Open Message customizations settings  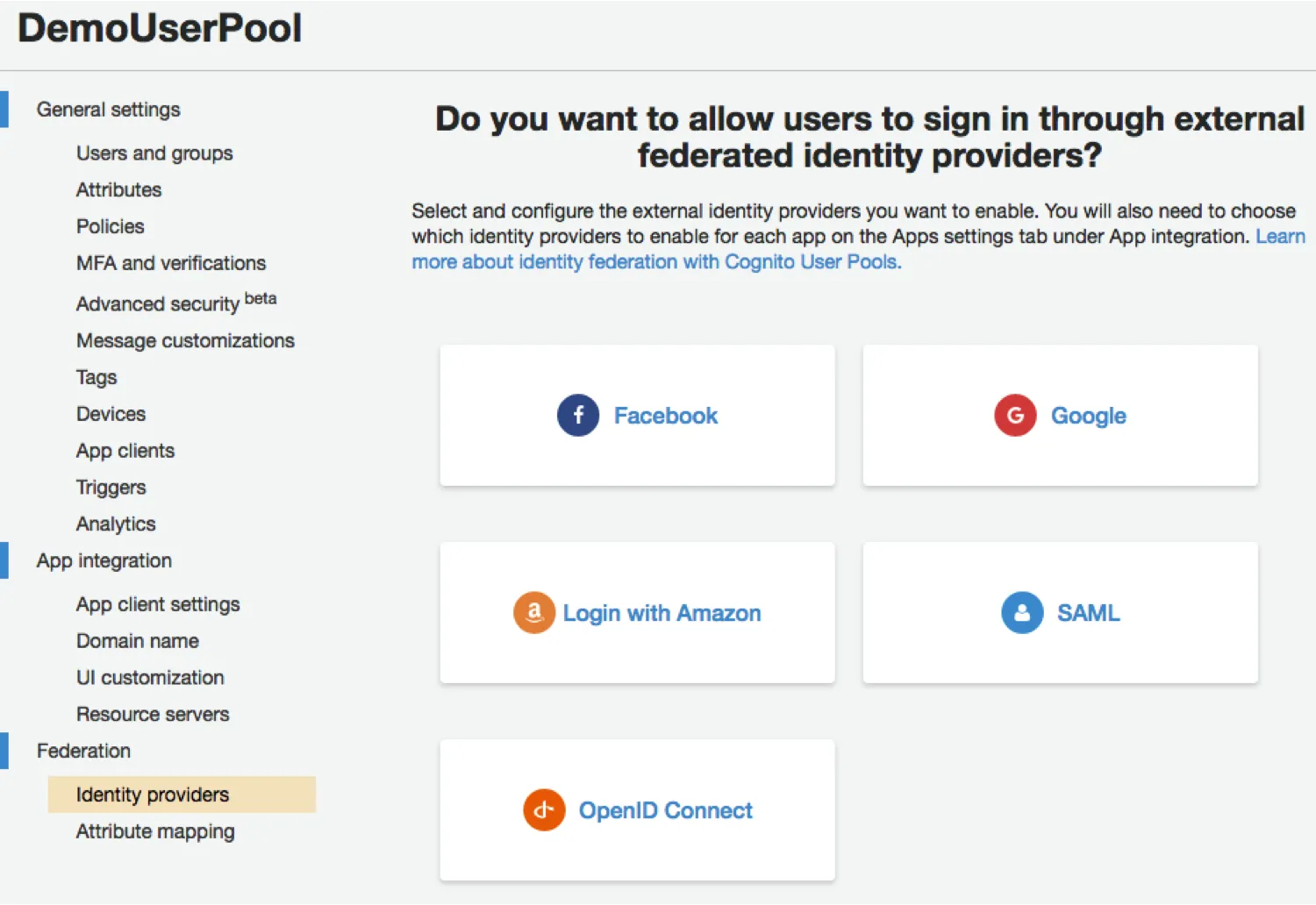point(185,340)
